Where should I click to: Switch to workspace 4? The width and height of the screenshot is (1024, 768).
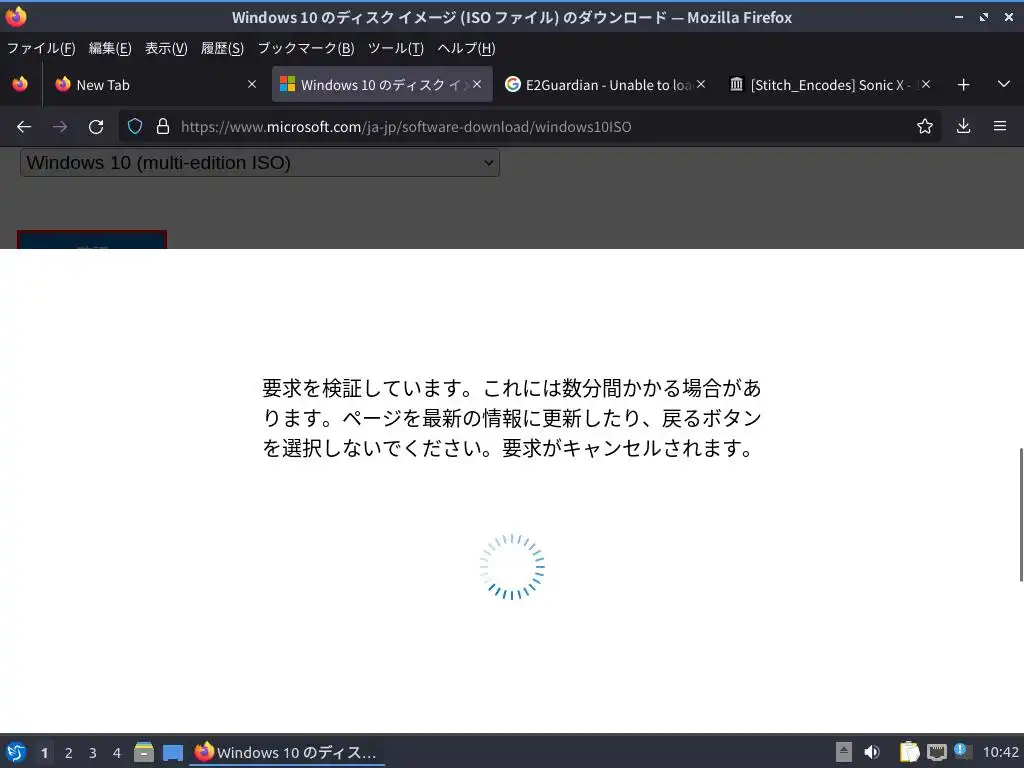click(x=117, y=752)
